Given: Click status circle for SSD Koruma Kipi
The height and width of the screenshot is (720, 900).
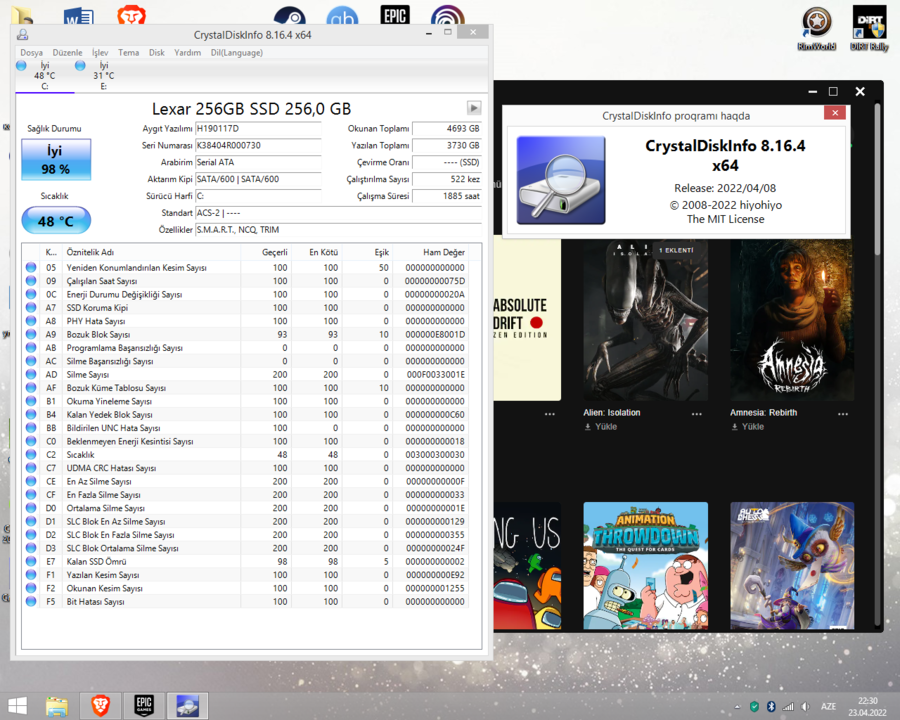Looking at the screenshot, I should click(31, 308).
